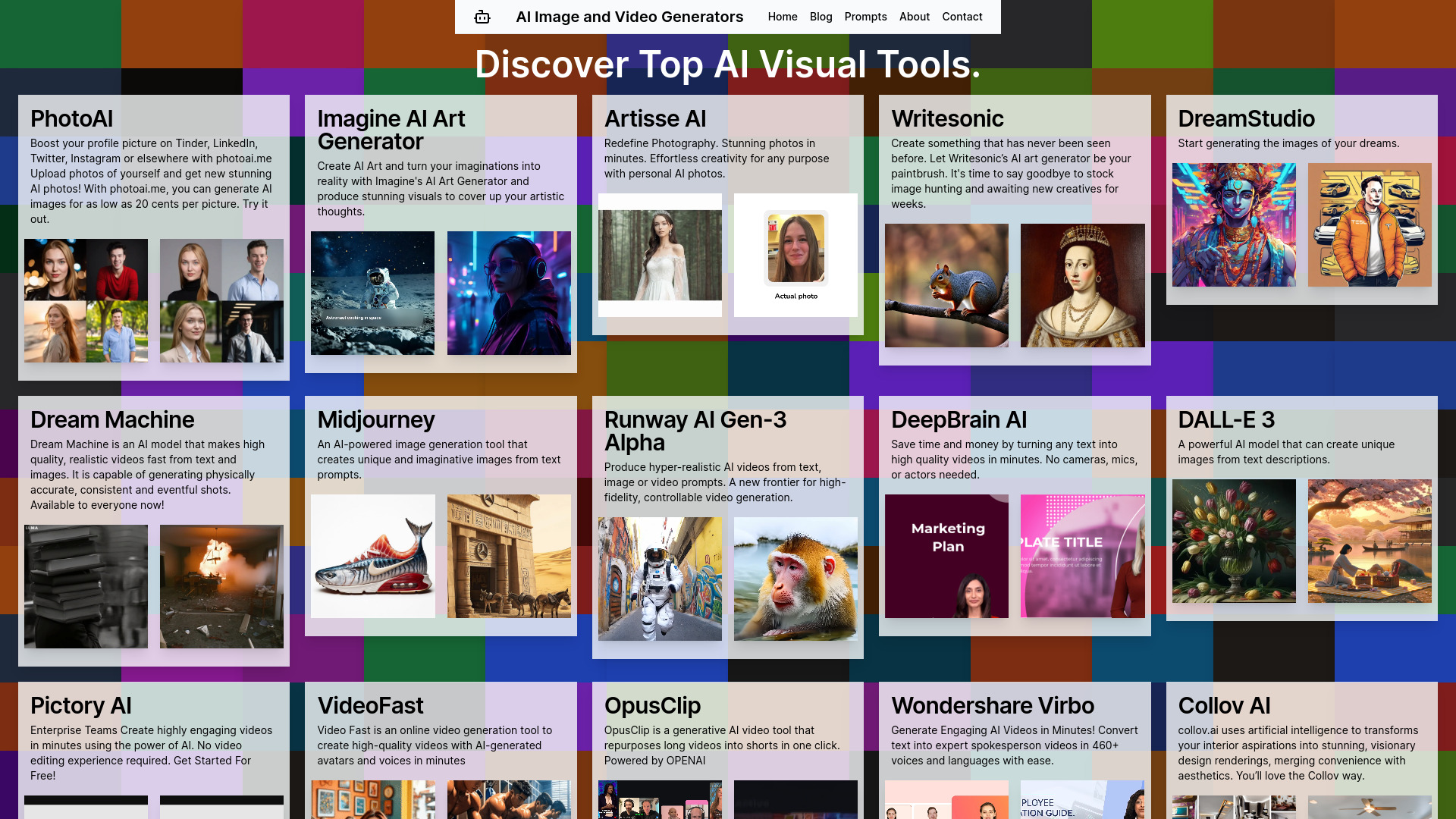Image resolution: width=1456 pixels, height=819 pixels.
Task: Click Runway AI monkey video thumbnail
Action: click(x=796, y=579)
